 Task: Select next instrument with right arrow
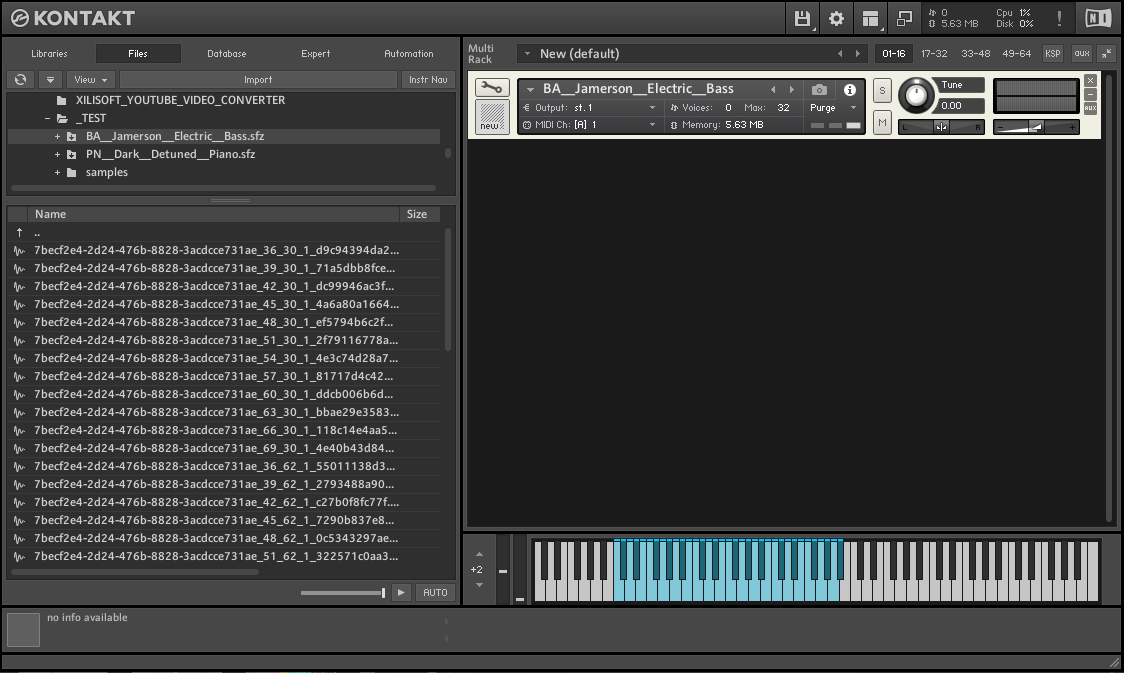point(791,90)
